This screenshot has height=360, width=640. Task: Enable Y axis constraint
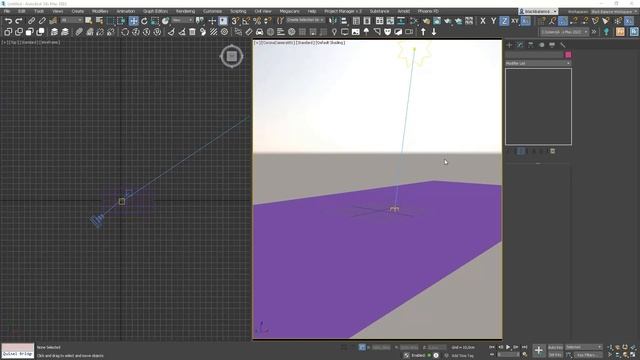493,21
